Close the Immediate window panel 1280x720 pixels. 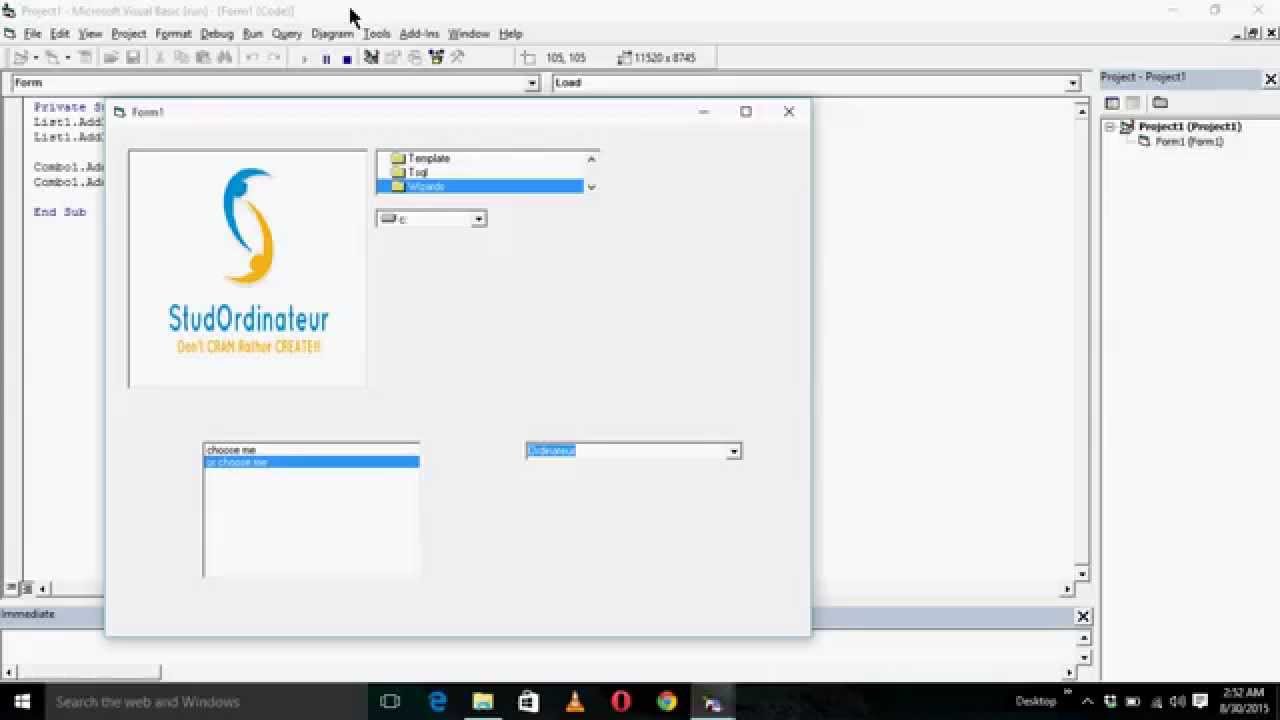coord(1082,616)
